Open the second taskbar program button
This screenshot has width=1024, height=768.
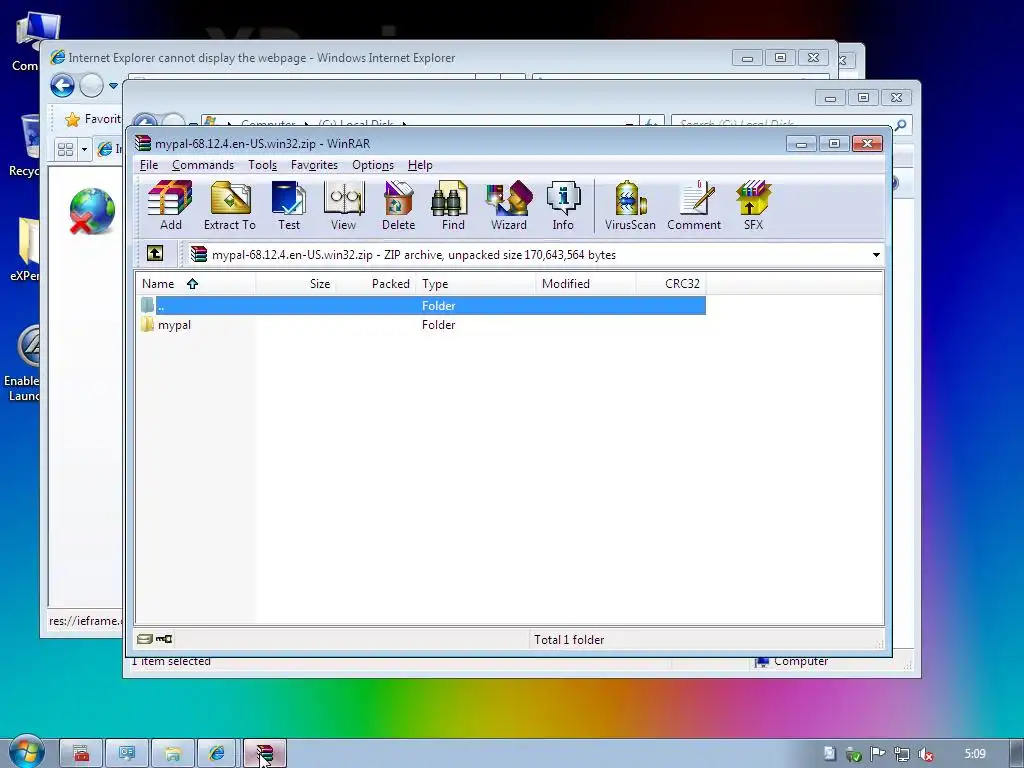[x=127, y=754]
